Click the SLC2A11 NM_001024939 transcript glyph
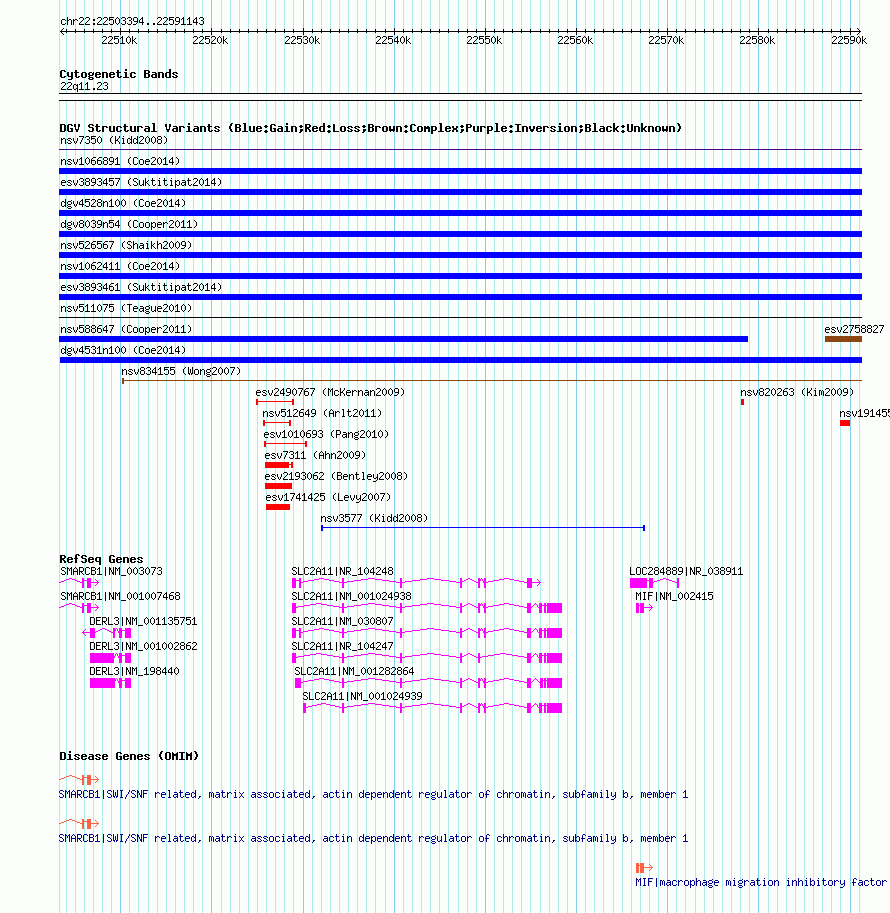This screenshot has width=890, height=913. click(433, 707)
